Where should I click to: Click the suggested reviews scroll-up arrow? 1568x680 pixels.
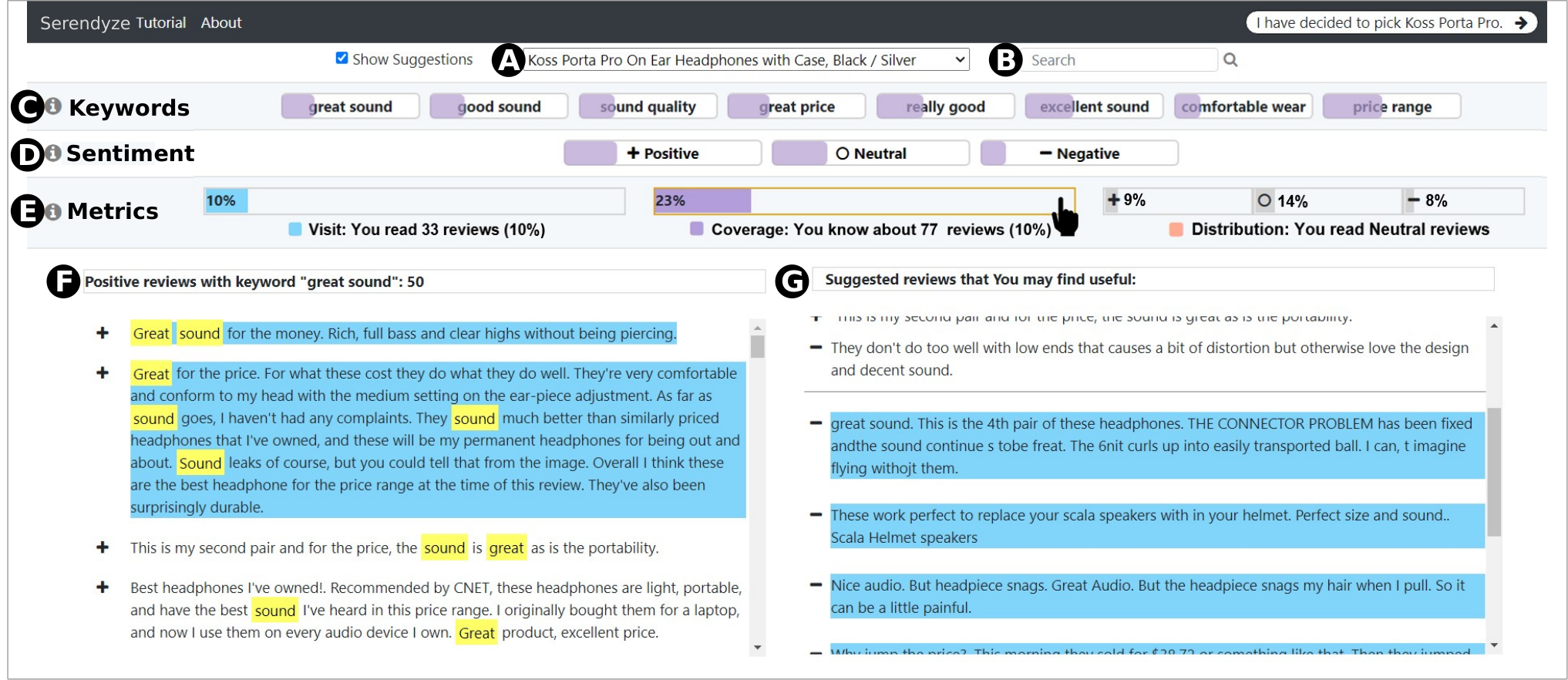1494,326
